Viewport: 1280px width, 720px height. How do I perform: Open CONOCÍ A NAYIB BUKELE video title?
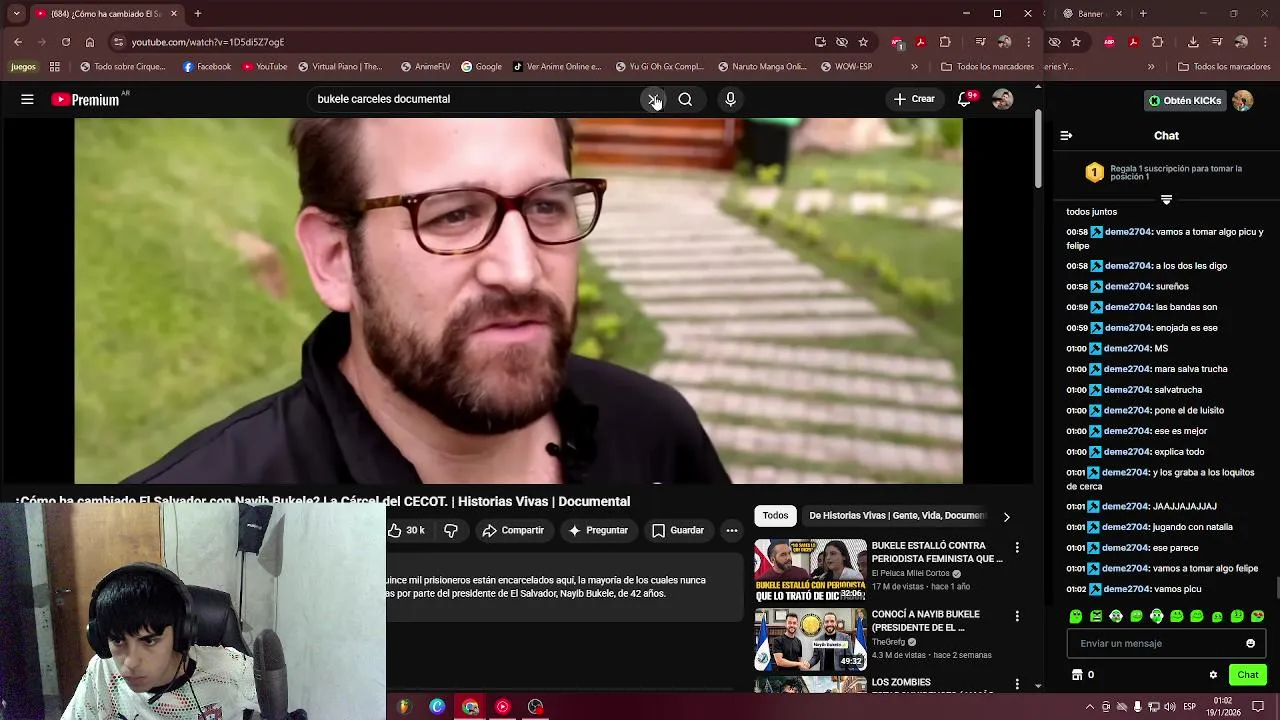click(x=925, y=621)
